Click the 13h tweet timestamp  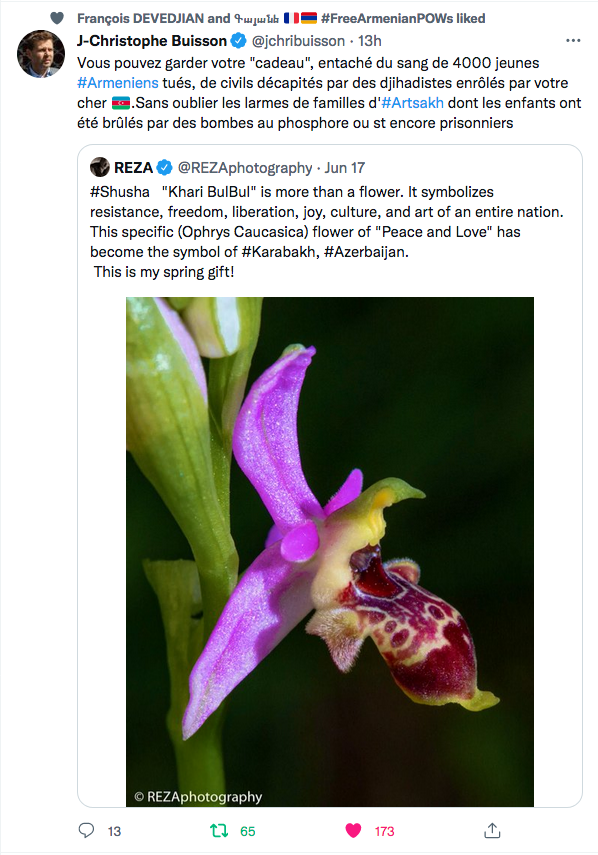coord(370,41)
